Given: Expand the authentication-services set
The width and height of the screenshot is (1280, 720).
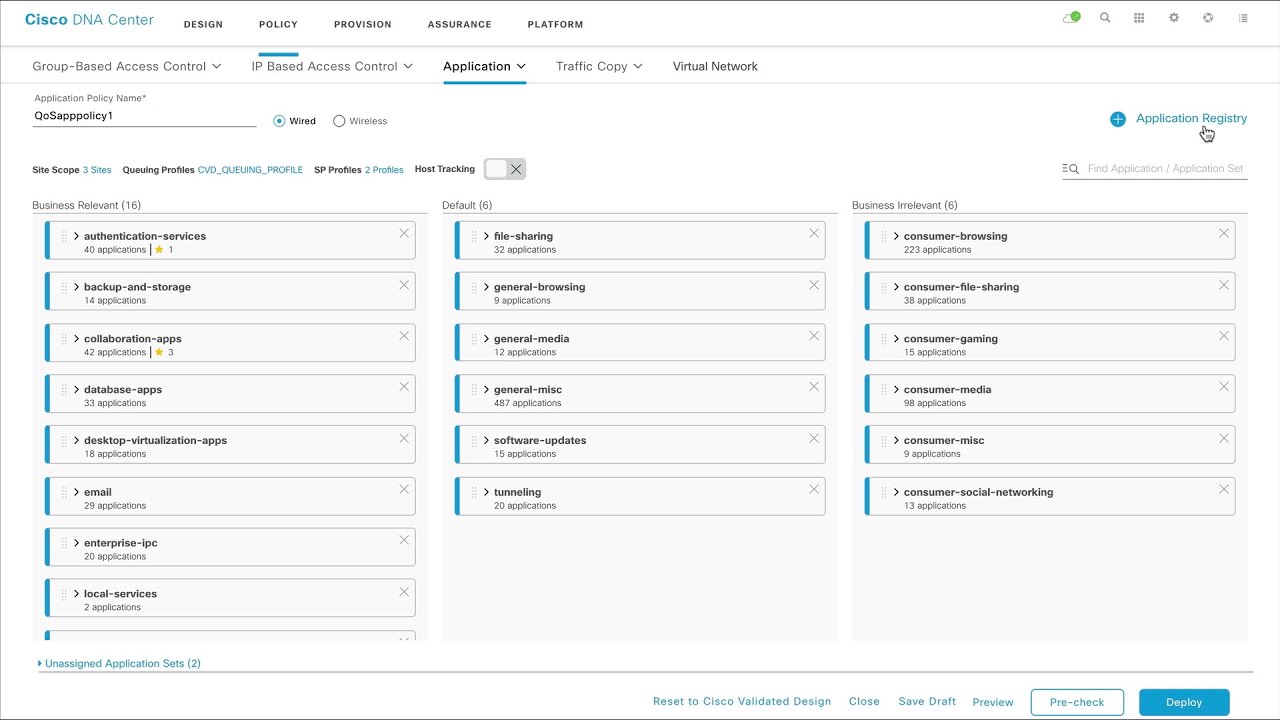Looking at the screenshot, I should (77, 236).
